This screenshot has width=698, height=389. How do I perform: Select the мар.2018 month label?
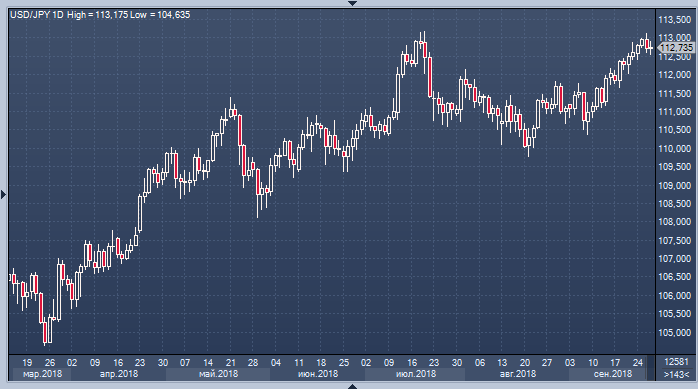[x=42, y=374]
